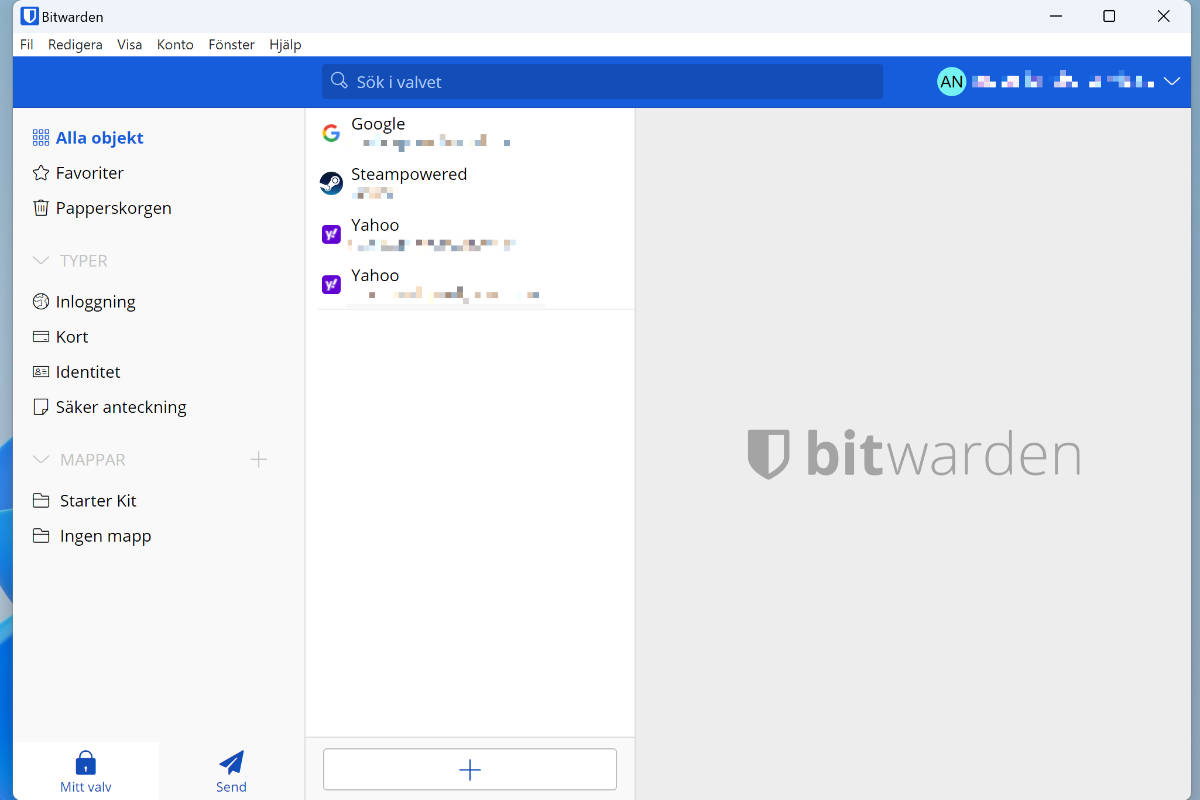Click the Inloggning globe icon
This screenshot has height=800, width=1200.
point(41,302)
